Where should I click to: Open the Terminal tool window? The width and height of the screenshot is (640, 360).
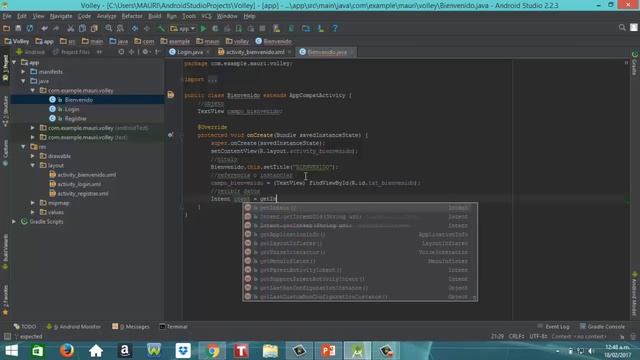click(x=173, y=327)
